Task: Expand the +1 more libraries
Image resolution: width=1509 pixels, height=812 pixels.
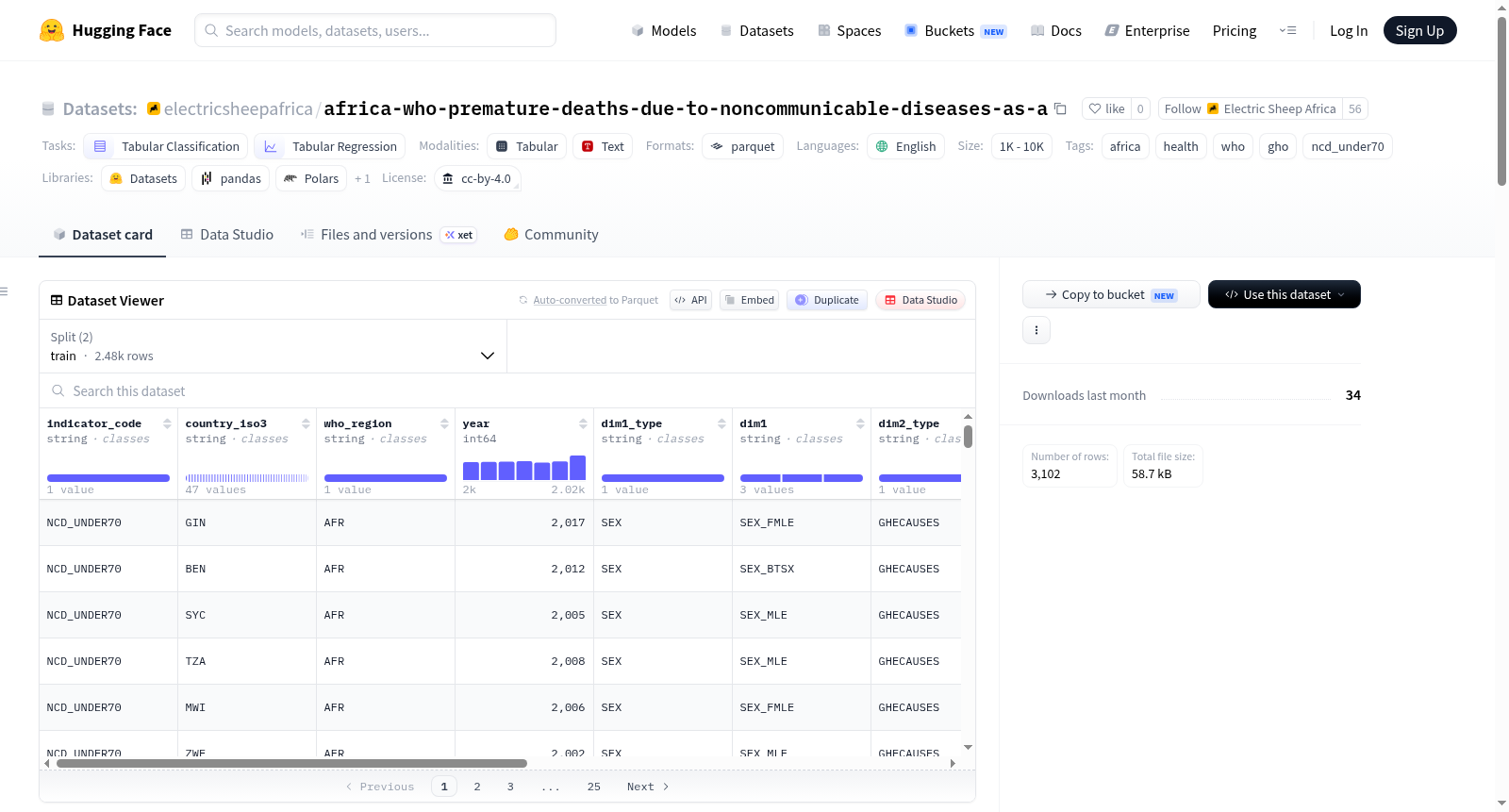Action: 362,178
